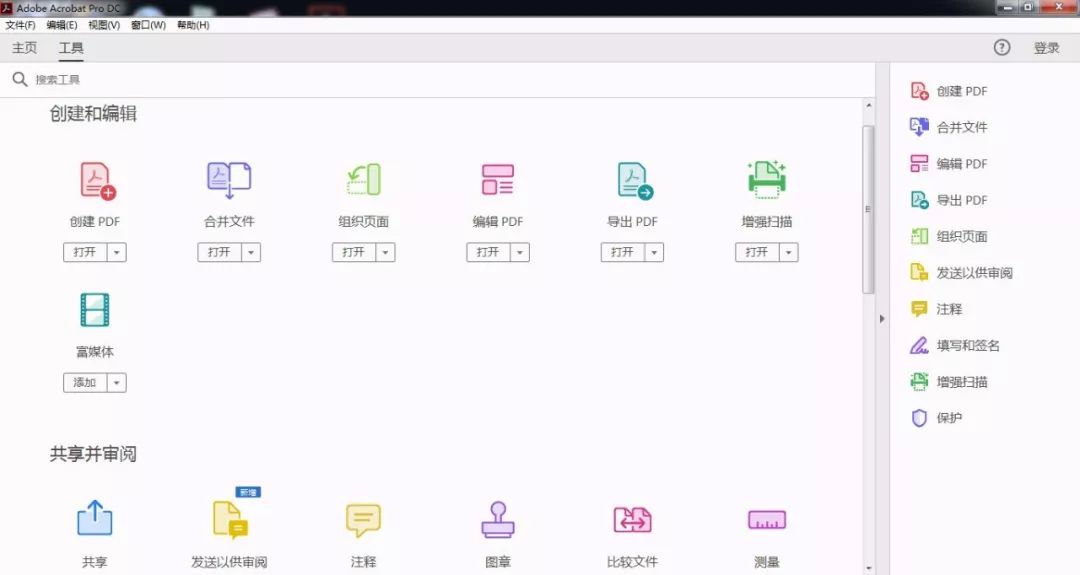
Task: Expand the dropdown arrow under 合并文件
Action: 251,252
